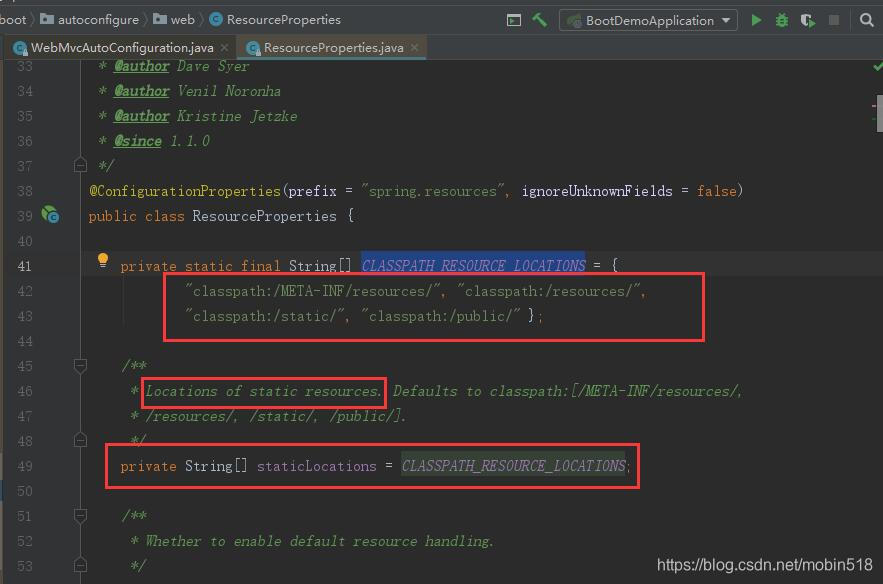Click the "classpath:/static/" string
883x584 pixels.
tap(264, 316)
